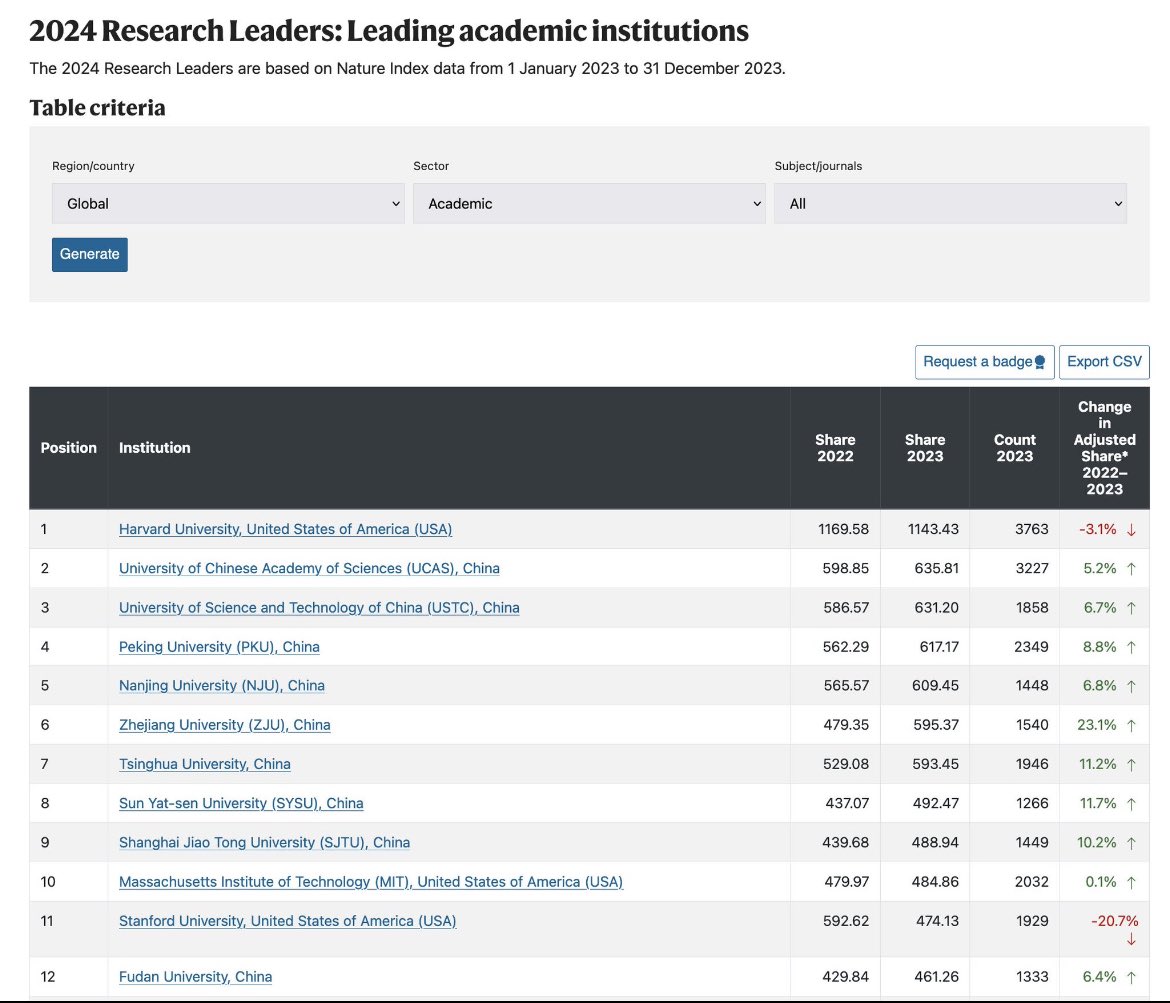Open the Sun Yat-sen University (SYSU) link
Image resolution: width=1170 pixels, height=1003 pixels.
pos(241,804)
